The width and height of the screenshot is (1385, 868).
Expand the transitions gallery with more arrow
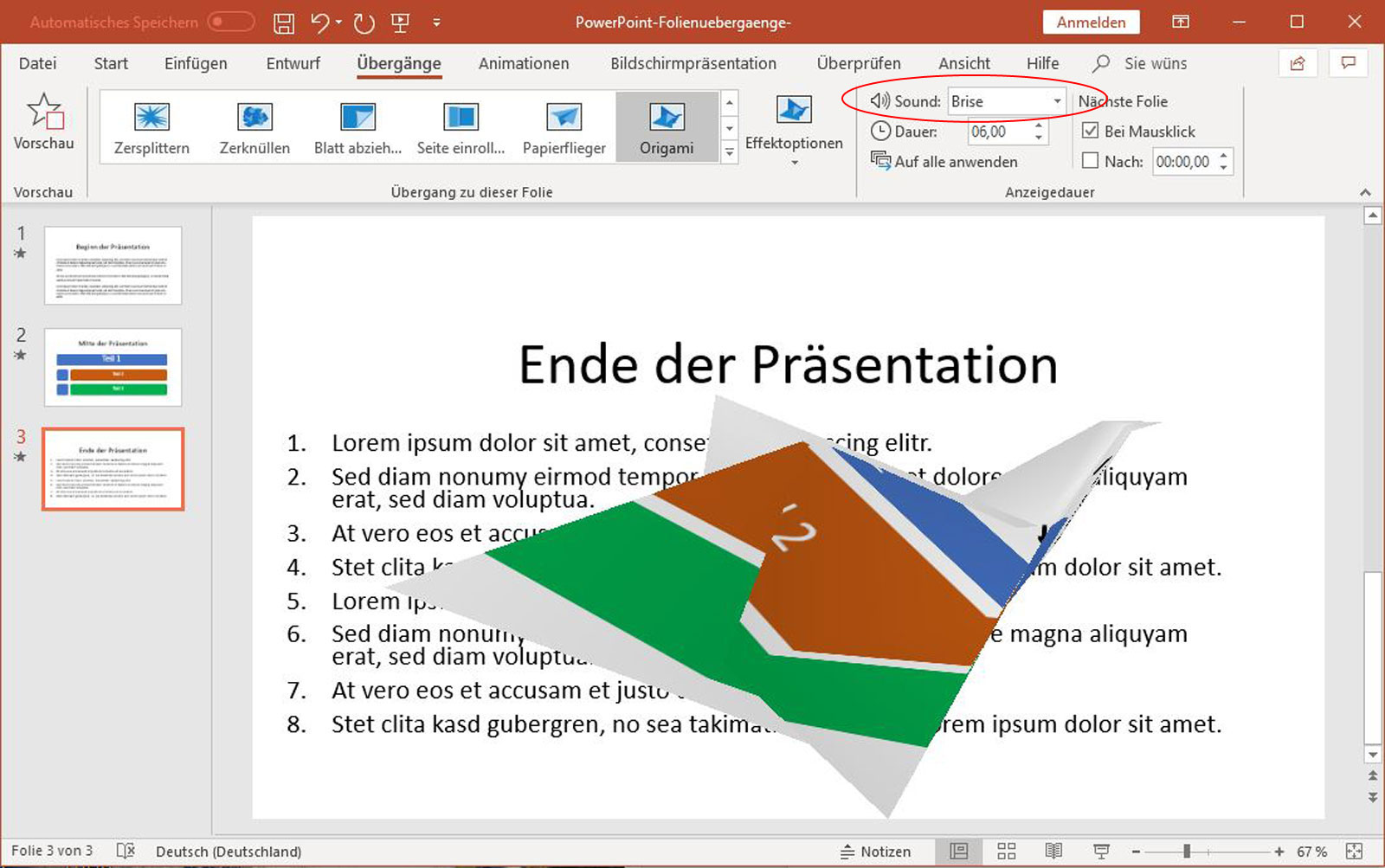click(x=730, y=153)
